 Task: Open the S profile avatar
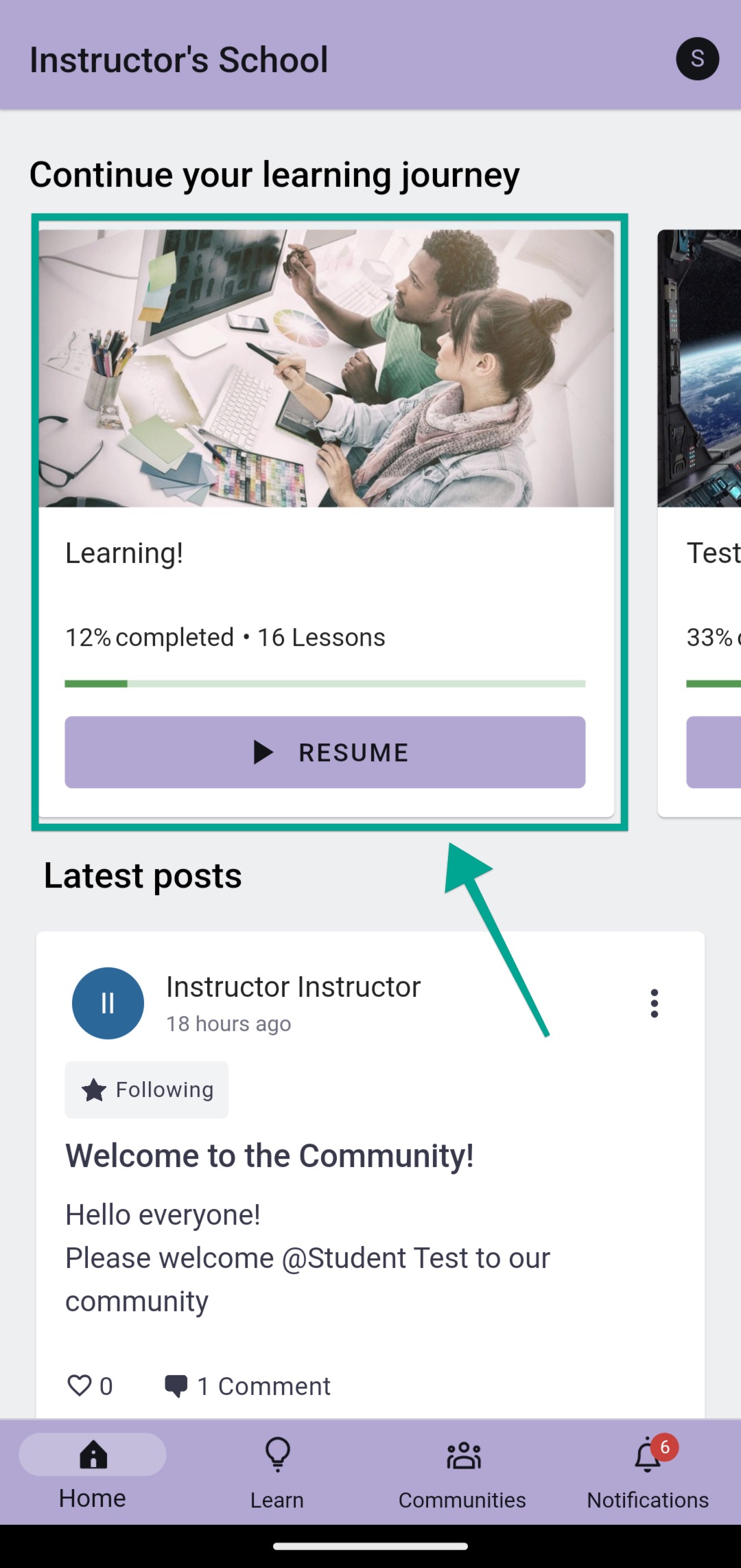(x=697, y=59)
